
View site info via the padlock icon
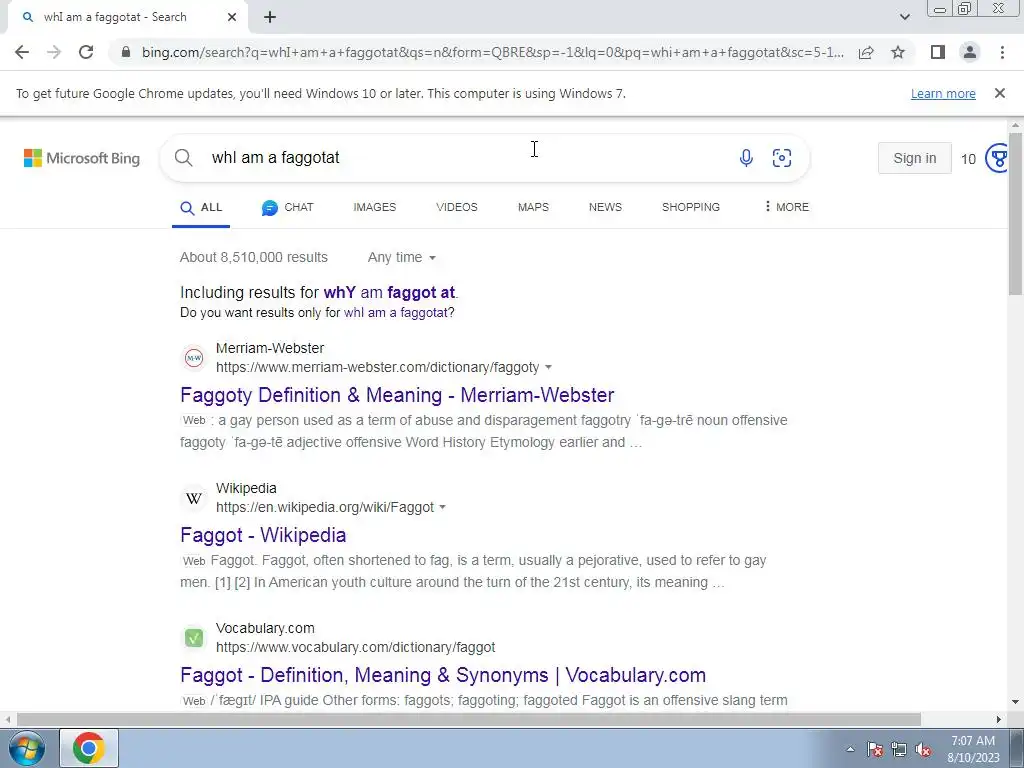pos(126,52)
